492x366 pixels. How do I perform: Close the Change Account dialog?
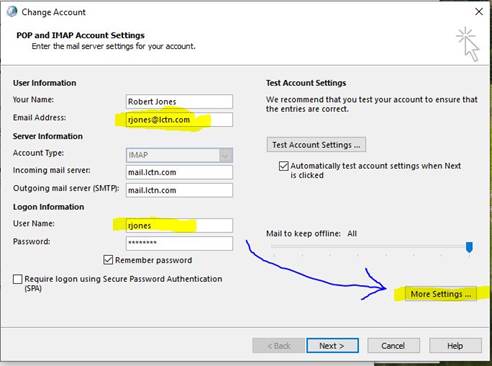click(479, 12)
